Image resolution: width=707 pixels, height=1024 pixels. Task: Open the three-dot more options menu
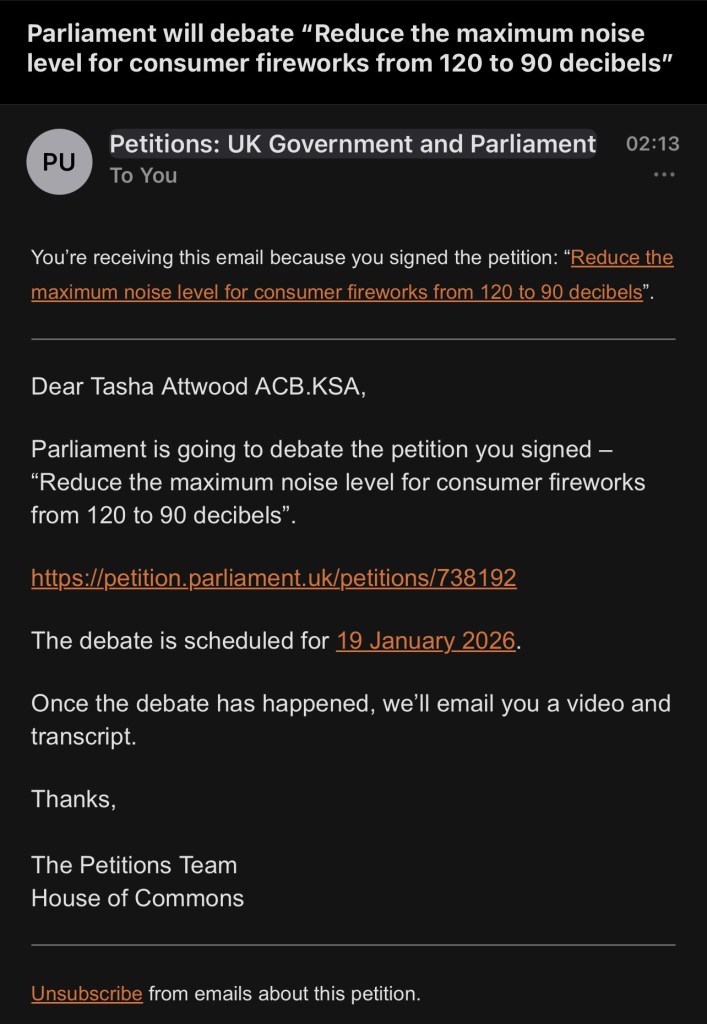click(x=663, y=175)
